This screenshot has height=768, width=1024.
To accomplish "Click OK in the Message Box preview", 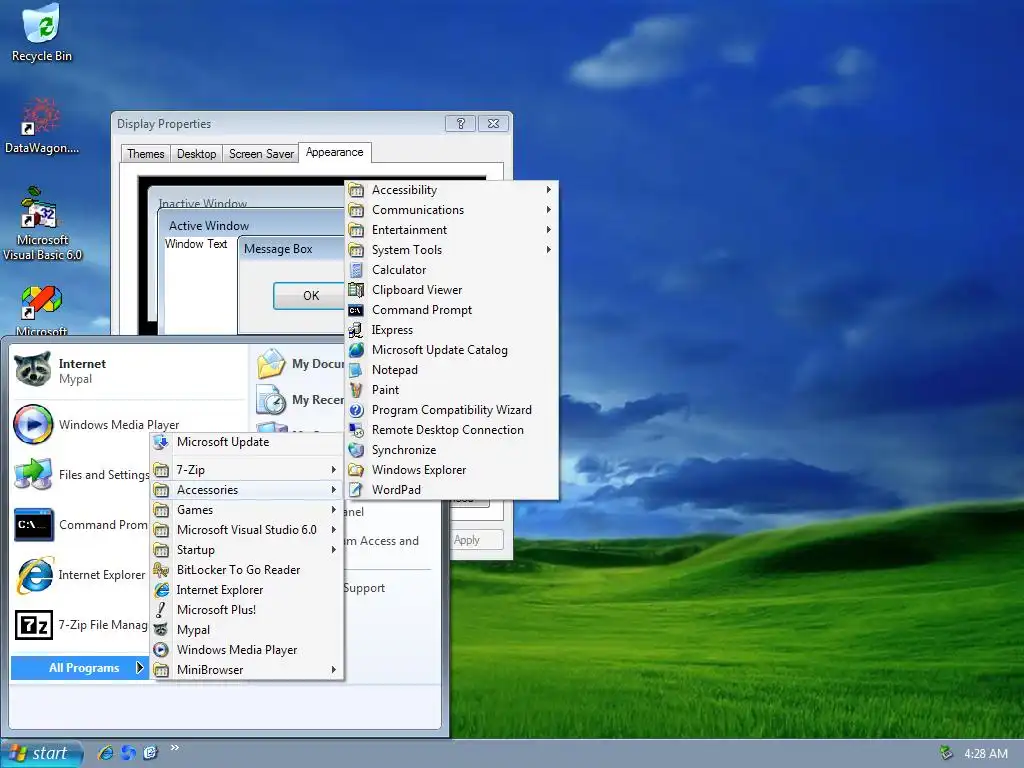I will (x=310, y=296).
